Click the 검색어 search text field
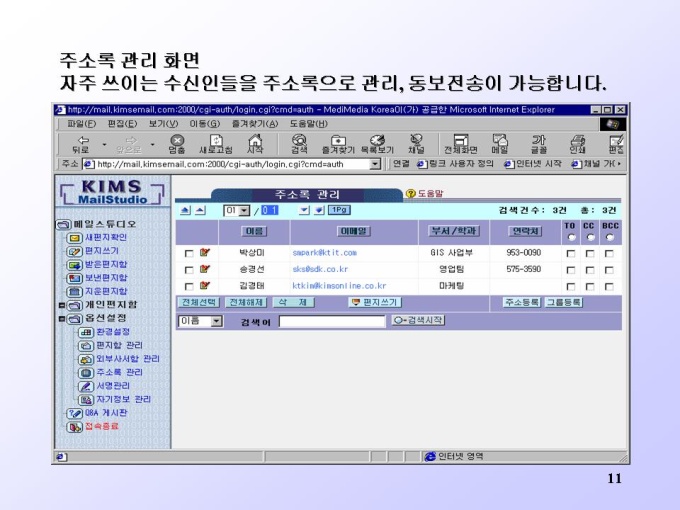 point(332,321)
